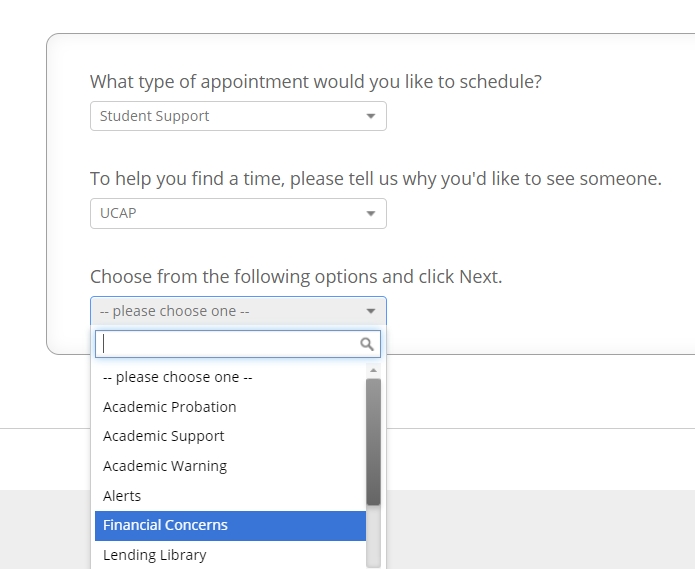Screen dimensions: 695x569
Task: Pick the Academic Warning option
Action: click(x=165, y=466)
